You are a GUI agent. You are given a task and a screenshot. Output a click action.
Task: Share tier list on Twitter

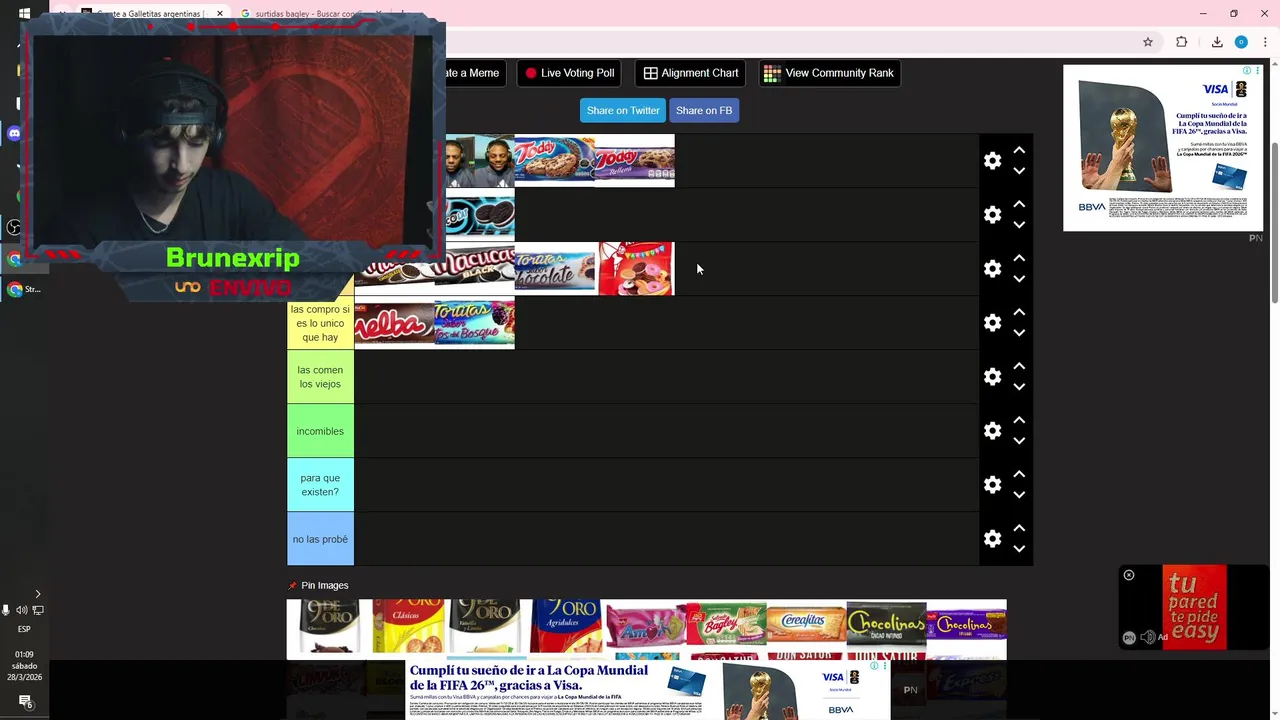click(623, 110)
